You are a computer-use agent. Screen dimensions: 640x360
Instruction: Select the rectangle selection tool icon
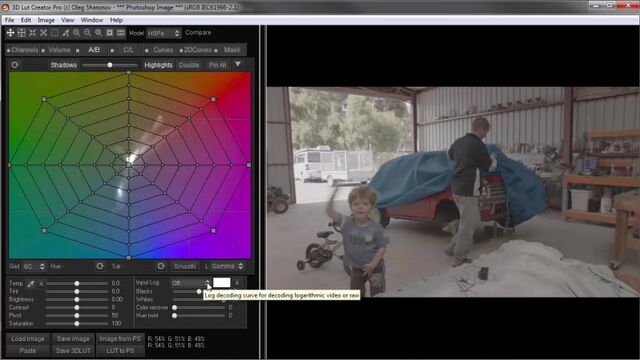[54, 33]
